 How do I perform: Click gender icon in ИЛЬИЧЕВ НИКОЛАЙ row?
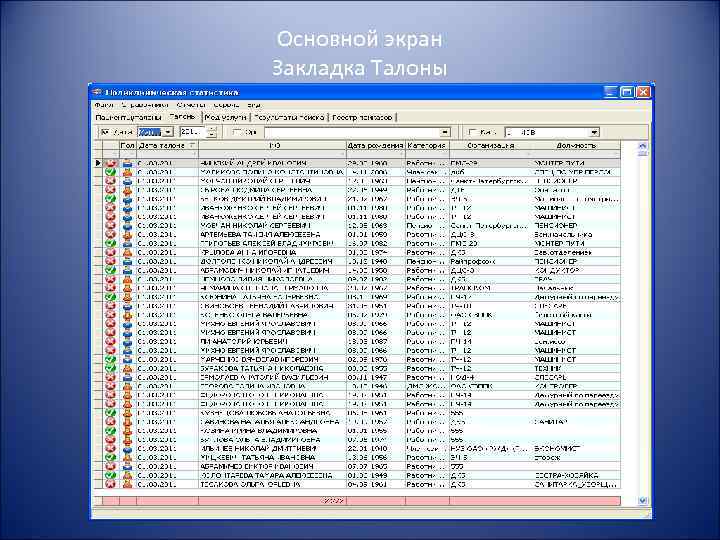click(x=127, y=449)
